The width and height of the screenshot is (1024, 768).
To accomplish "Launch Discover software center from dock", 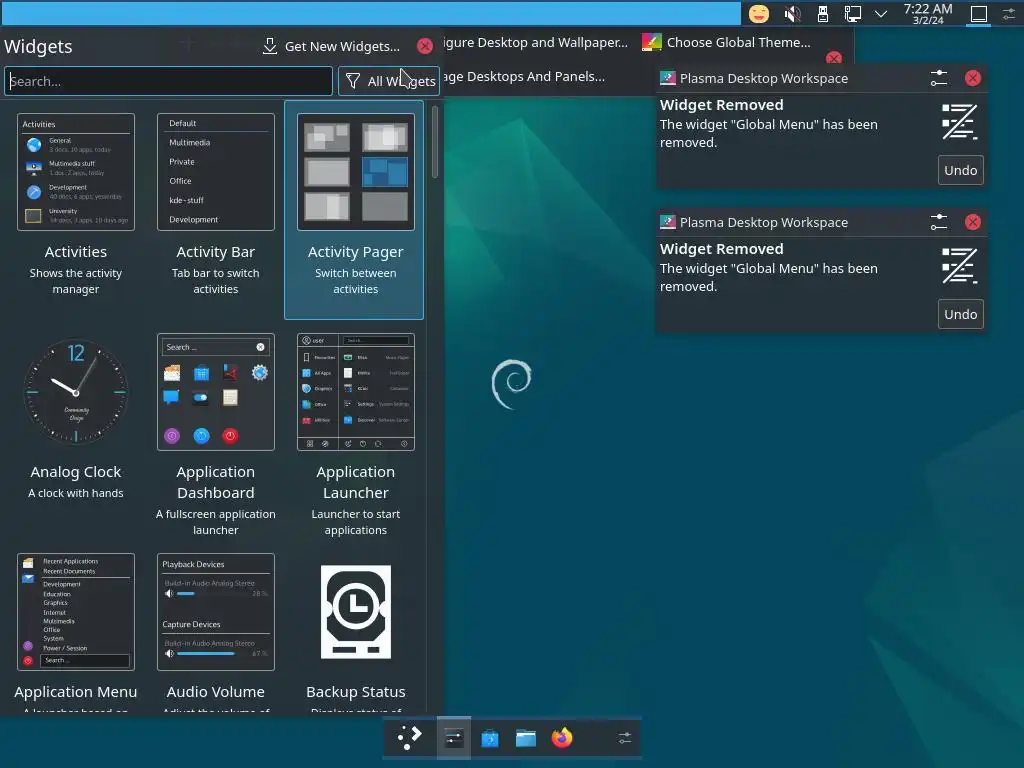I will pos(490,738).
